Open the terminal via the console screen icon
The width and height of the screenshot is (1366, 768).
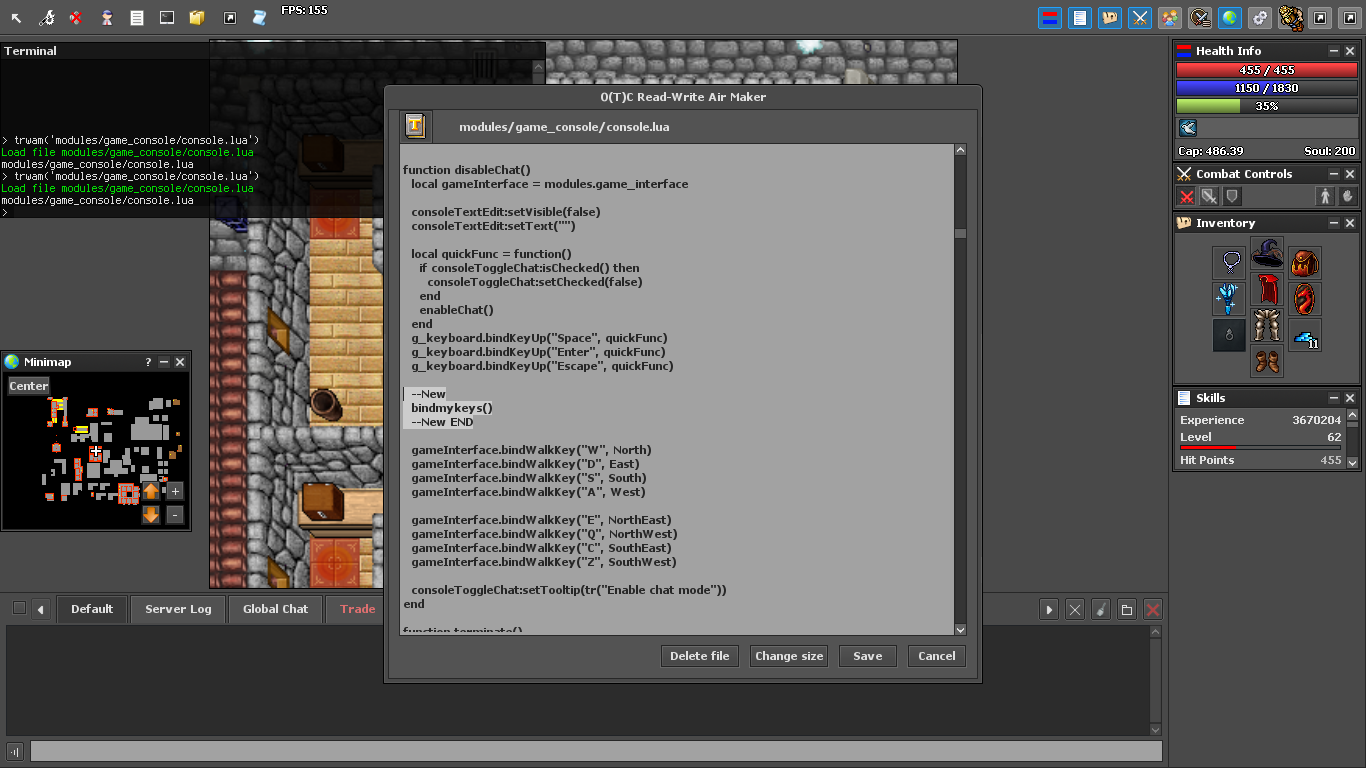[167, 18]
